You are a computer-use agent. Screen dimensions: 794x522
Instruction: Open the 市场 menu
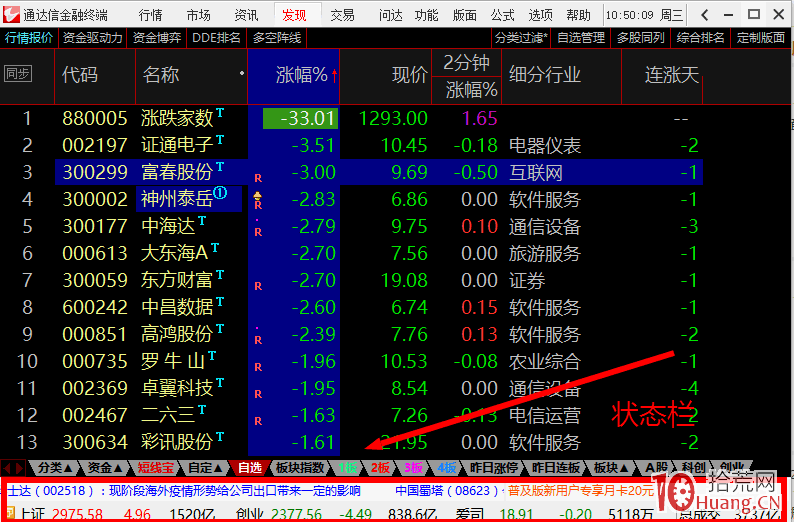pos(198,15)
